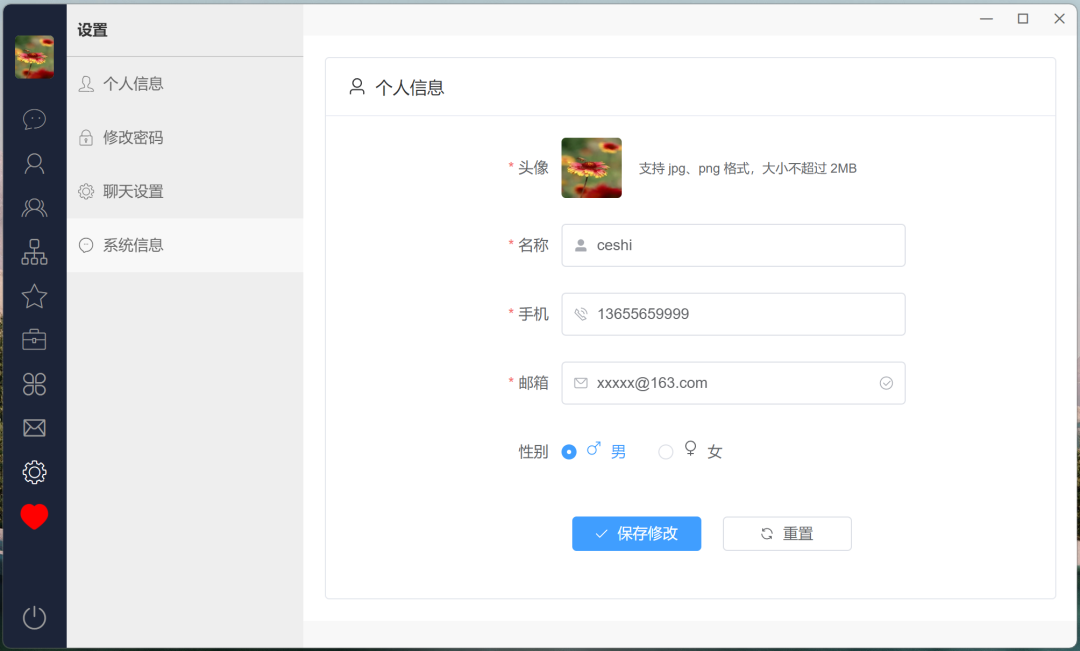Open the favorites star icon
The width and height of the screenshot is (1080, 651).
tap(34, 296)
